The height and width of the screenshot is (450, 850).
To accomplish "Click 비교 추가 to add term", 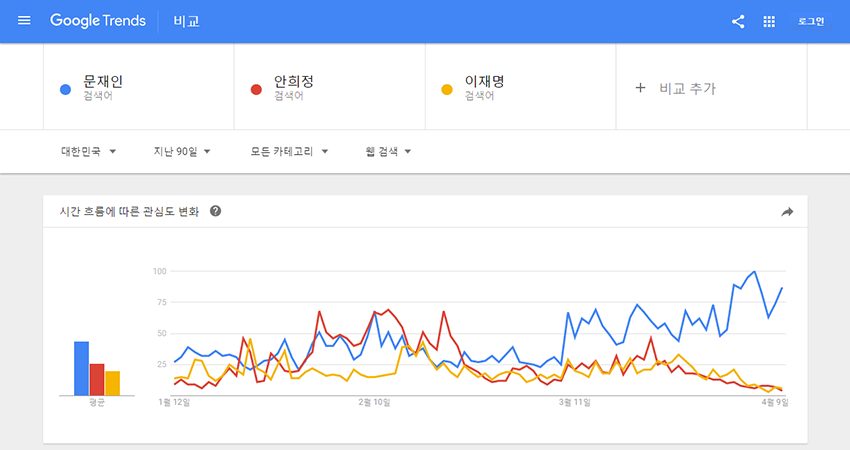I will 687,88.
